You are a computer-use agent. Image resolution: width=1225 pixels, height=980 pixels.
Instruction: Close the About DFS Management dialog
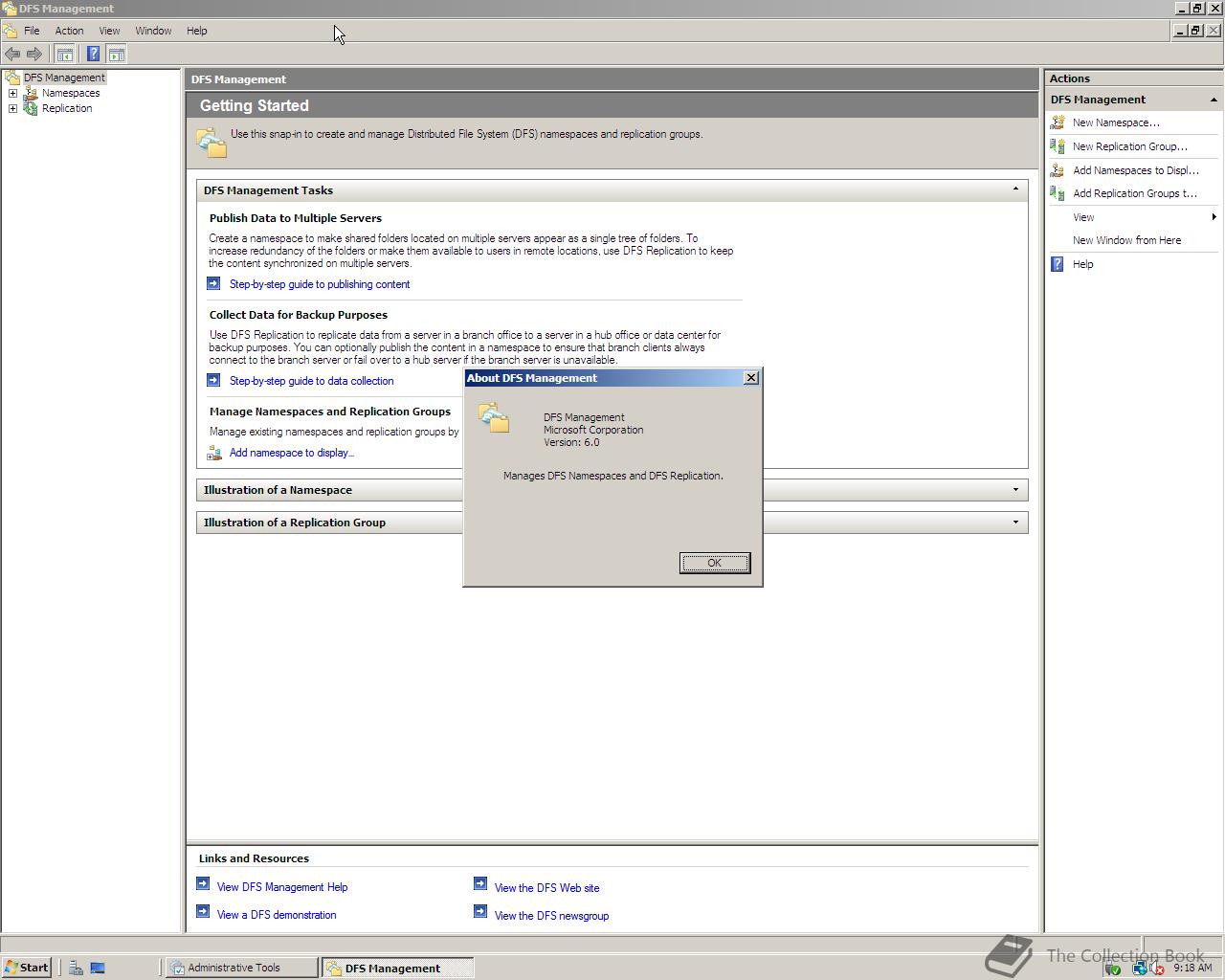point(751,378)
